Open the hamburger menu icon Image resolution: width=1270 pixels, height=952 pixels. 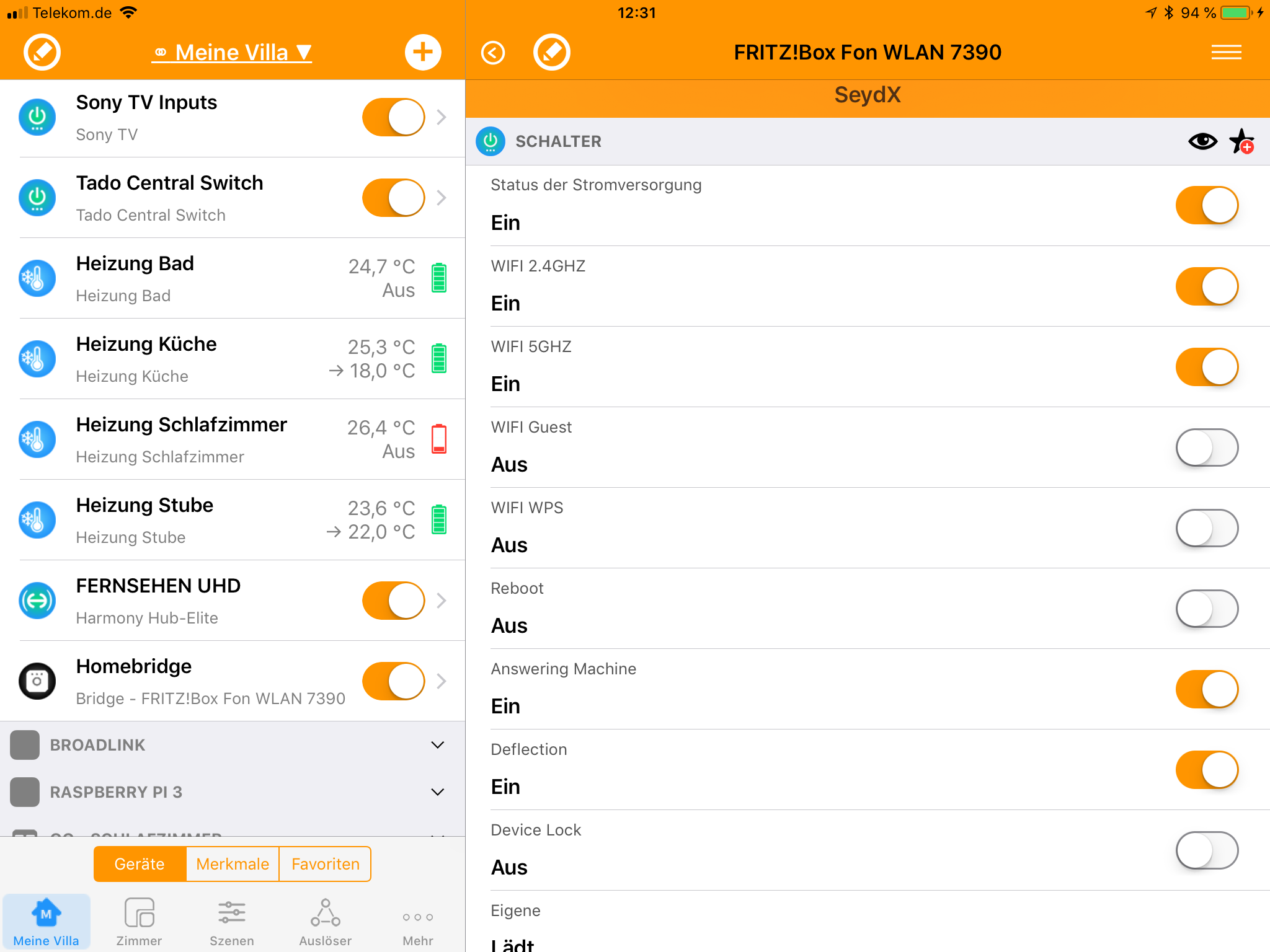pyautogui.click(x=1226, y=53)
